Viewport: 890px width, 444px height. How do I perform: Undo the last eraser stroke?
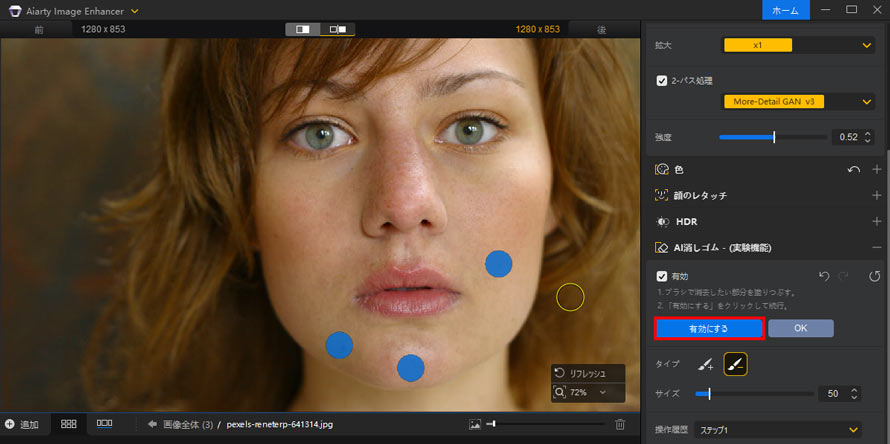click(825, 276)
